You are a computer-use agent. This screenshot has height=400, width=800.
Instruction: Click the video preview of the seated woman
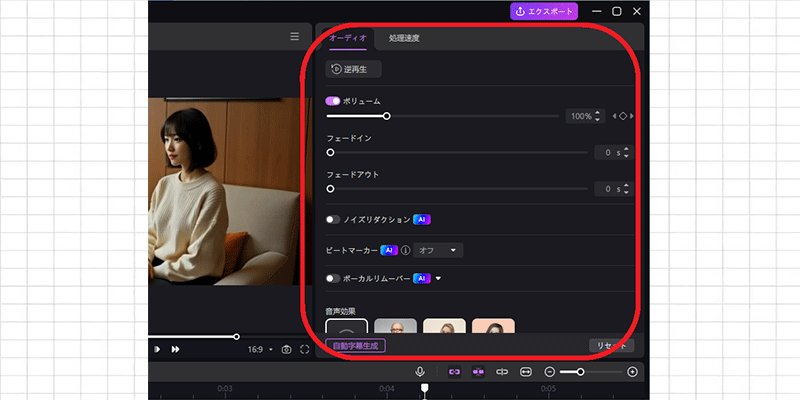point(231,191)
